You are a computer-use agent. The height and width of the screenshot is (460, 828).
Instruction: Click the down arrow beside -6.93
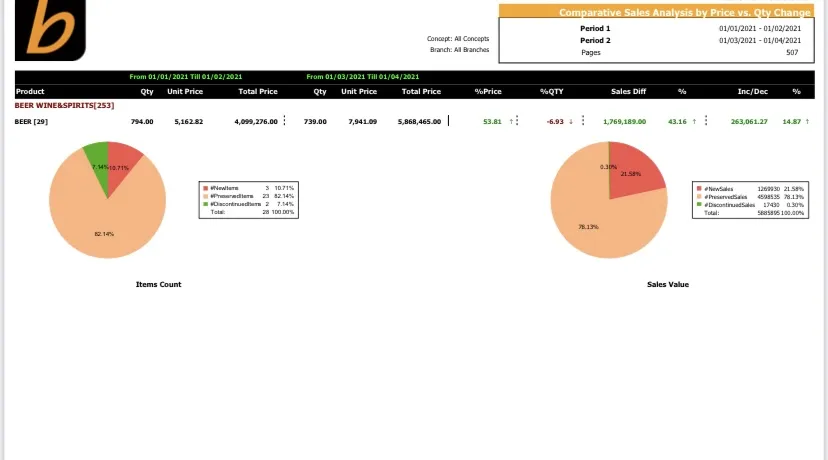(571, 121)
